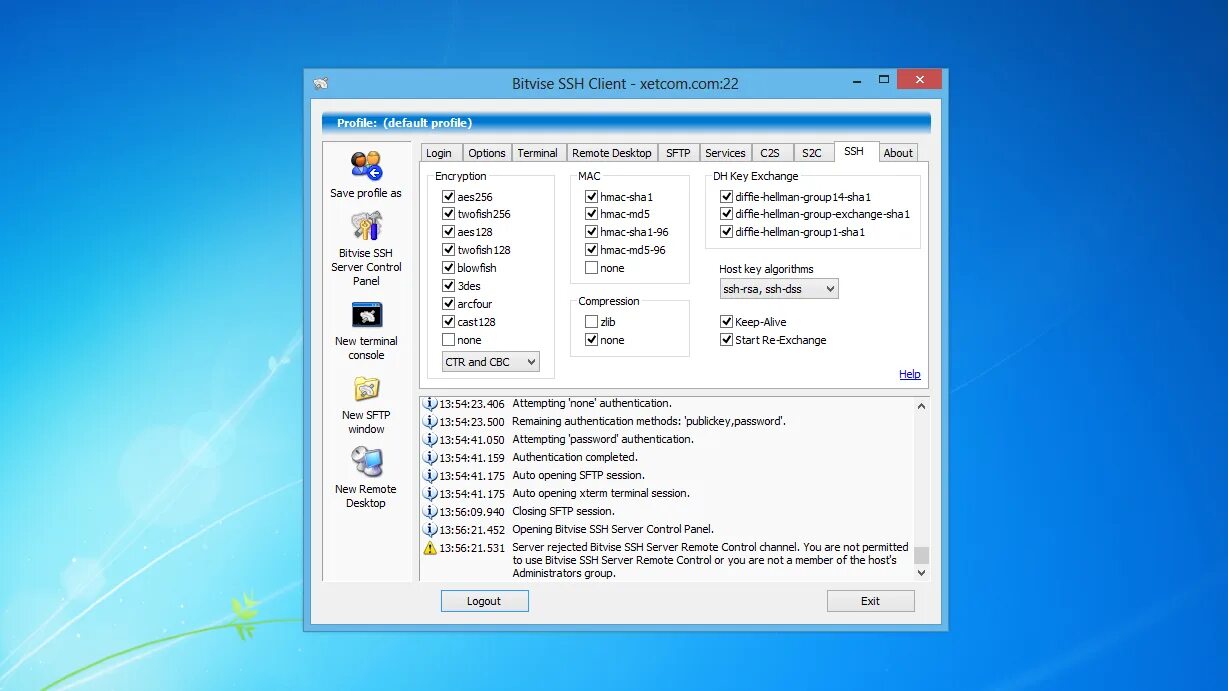Click the Exit button

click(x=870, y=601)
